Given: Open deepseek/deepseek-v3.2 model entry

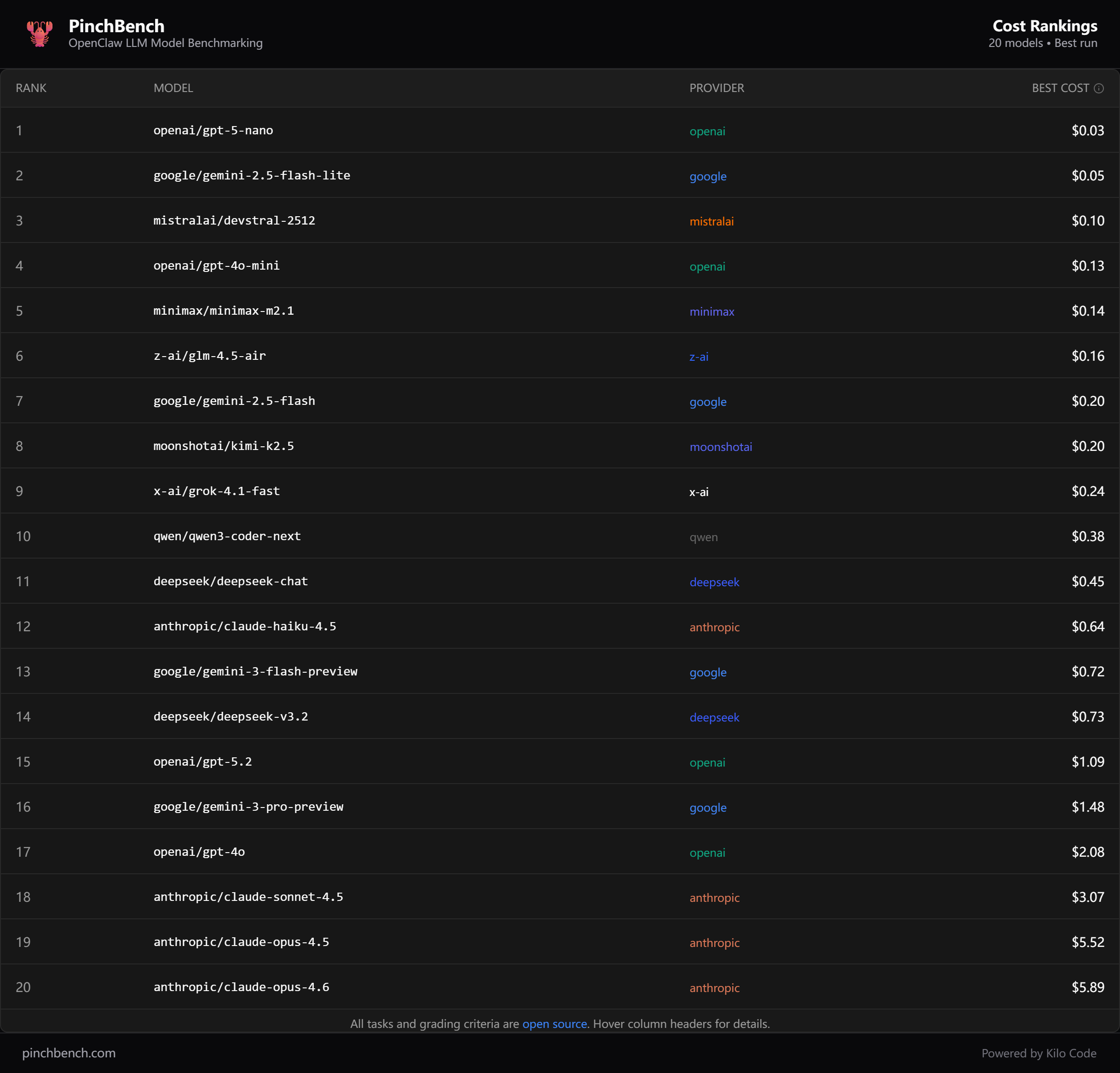Looking at the screenshot, I should [230, 716].
